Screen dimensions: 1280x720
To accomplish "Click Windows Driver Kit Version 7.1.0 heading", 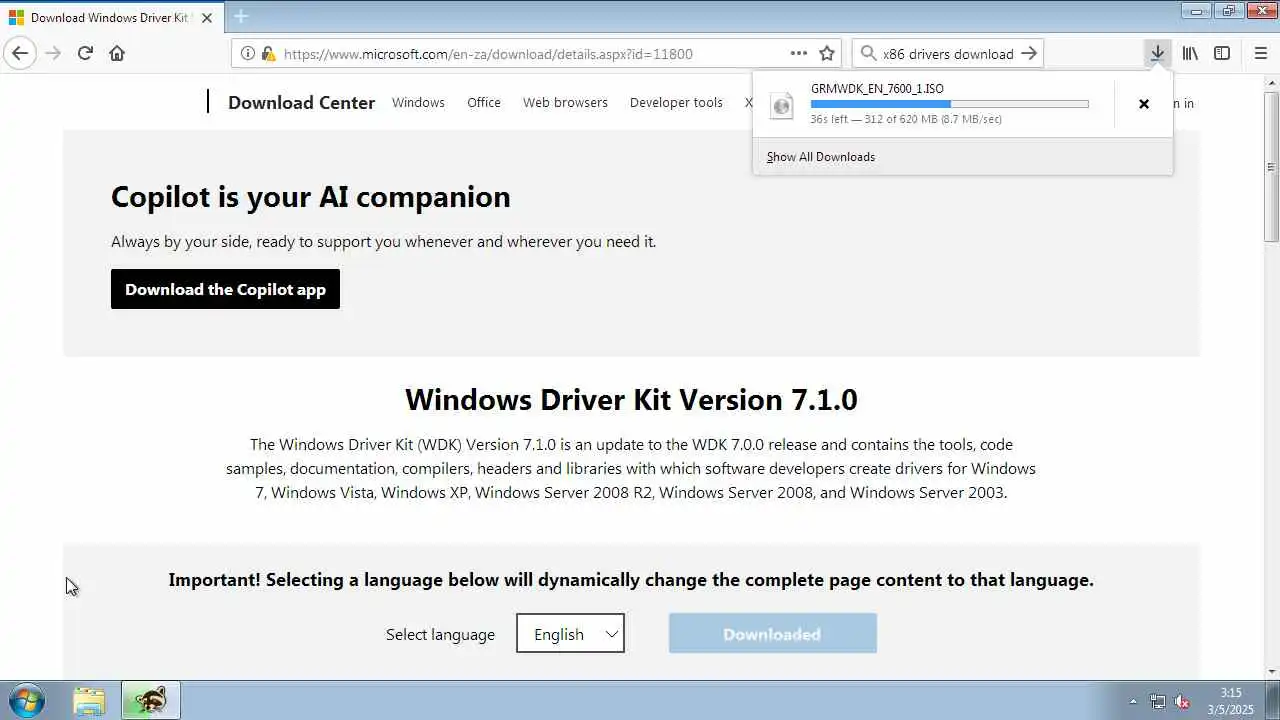I will click(x=631, y=399).
